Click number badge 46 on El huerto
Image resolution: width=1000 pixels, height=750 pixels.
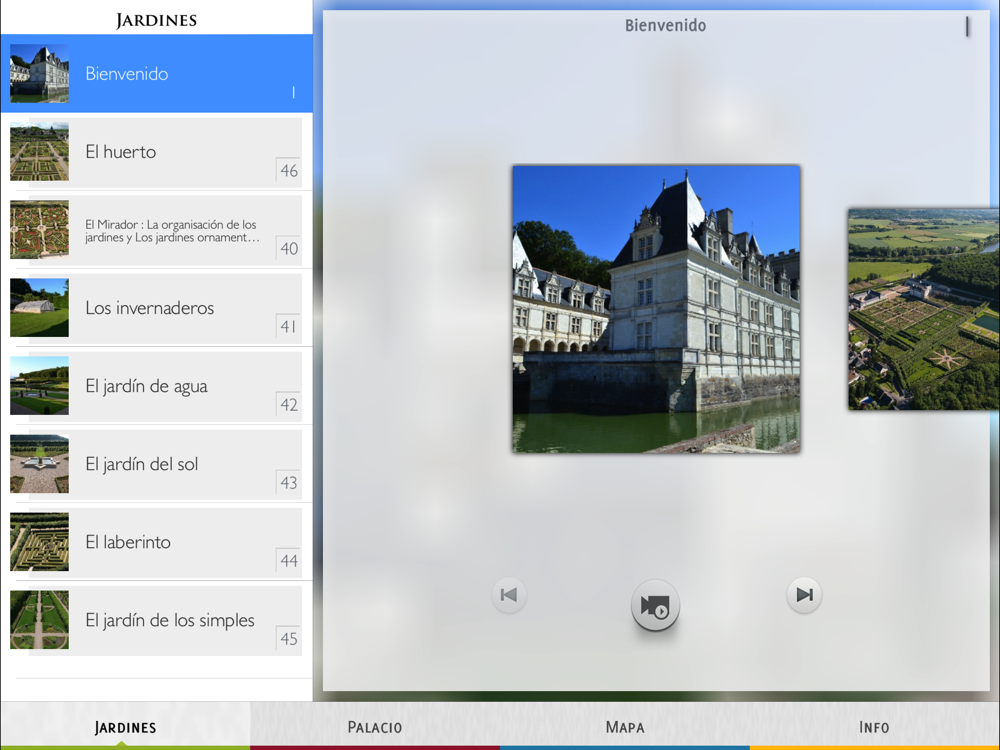(x=289, y=170)
